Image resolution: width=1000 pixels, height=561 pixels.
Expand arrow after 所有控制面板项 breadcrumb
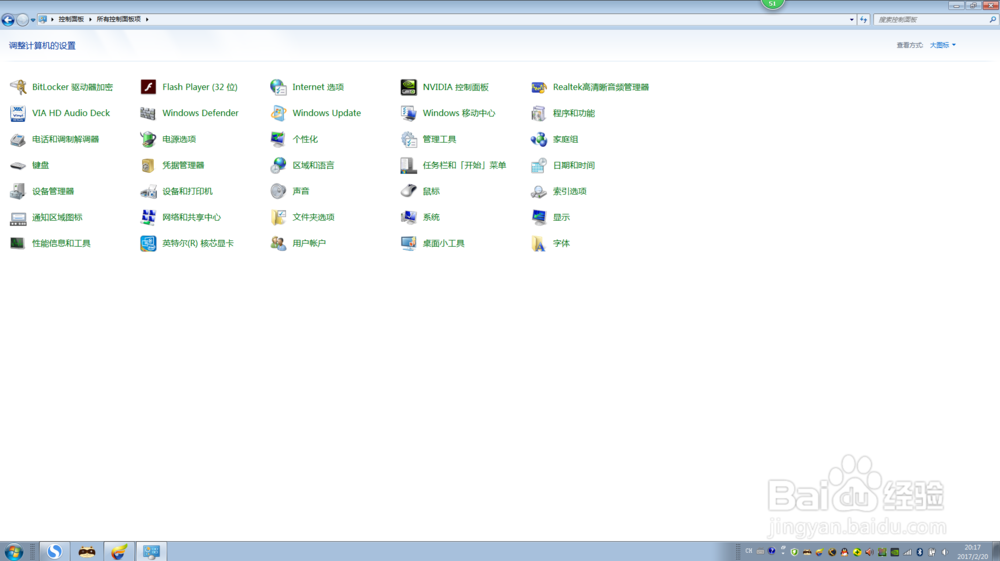[147, 19]
